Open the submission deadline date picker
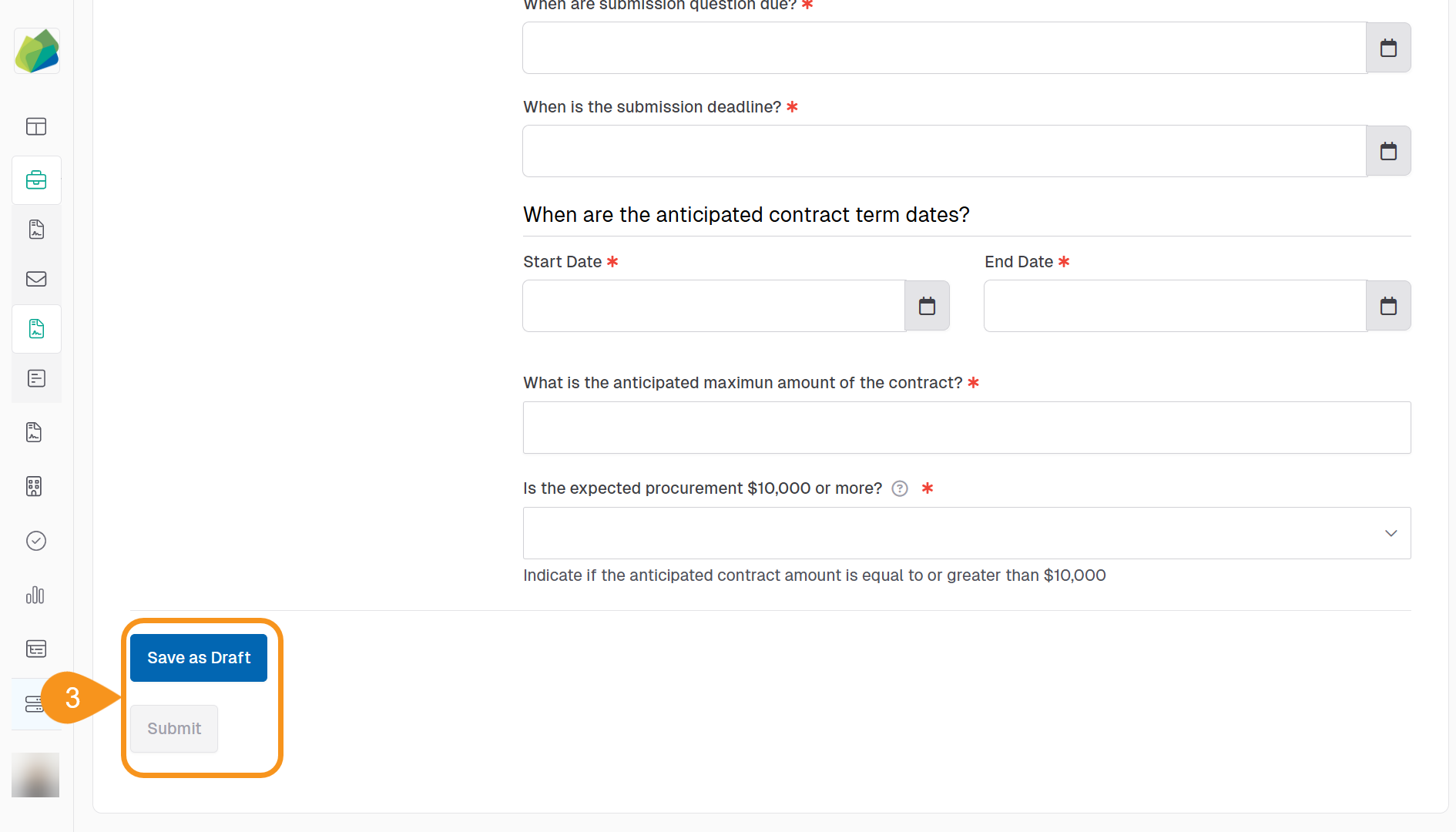 pos(1388,150)
